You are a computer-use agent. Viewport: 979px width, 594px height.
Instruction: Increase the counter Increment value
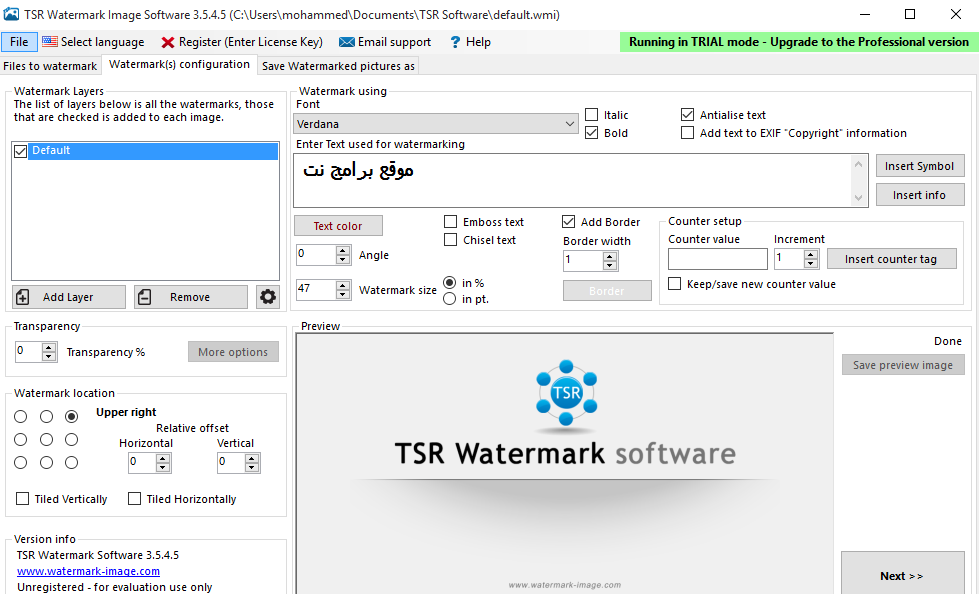(811, 255)
